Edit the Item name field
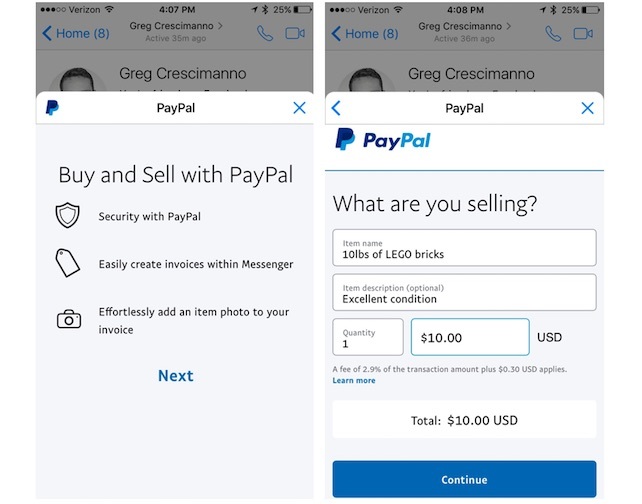Screen dimensions: 642x504 tap(464, 247)
